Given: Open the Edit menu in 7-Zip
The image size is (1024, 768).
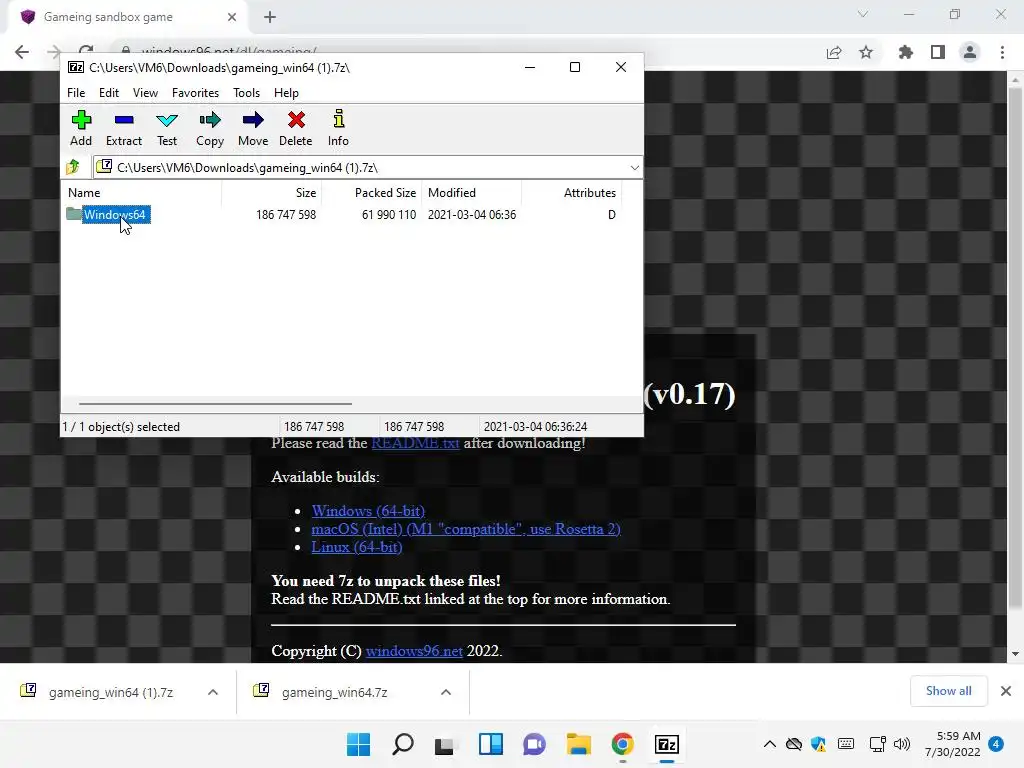Looking at the screenshot, I should click(108, 93).
